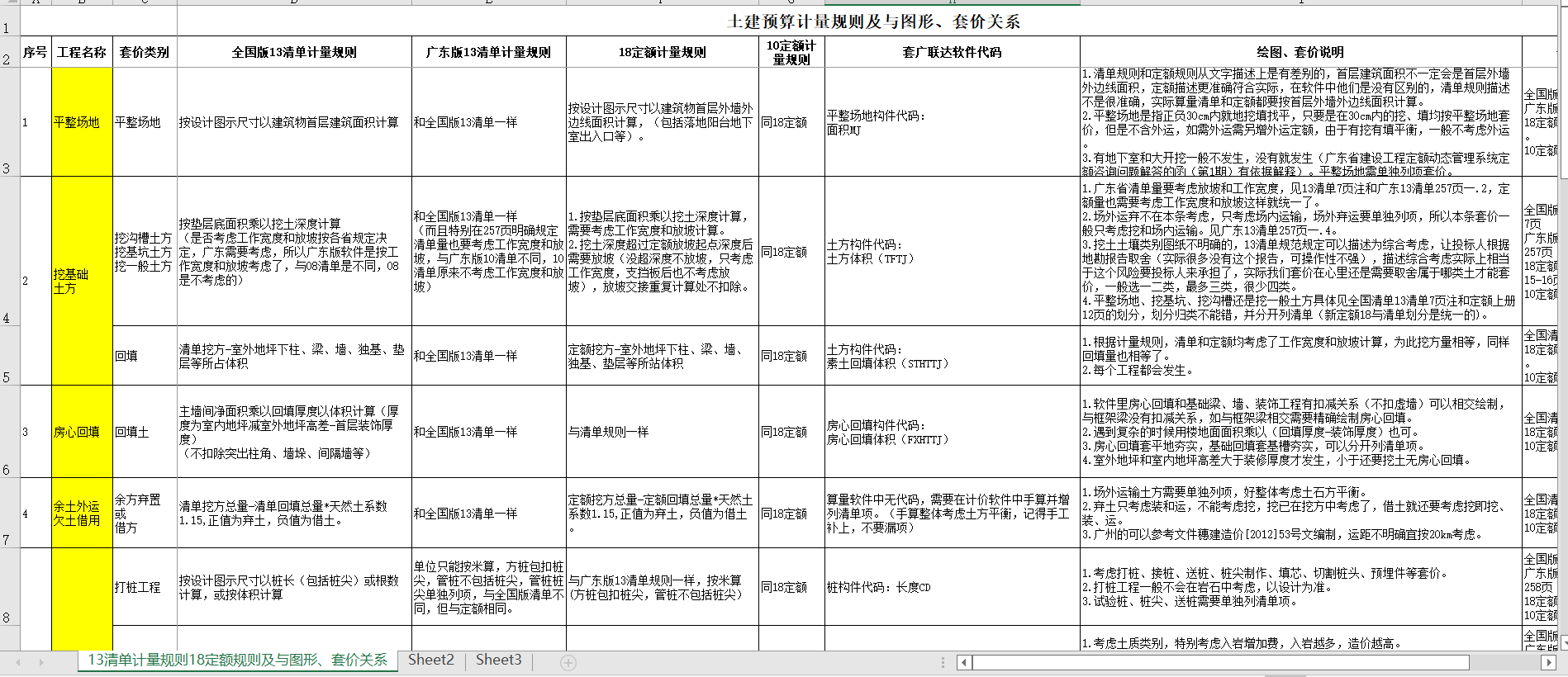Select row header 7
This screenshot has width=1568, height=677.
coord(10,513)
